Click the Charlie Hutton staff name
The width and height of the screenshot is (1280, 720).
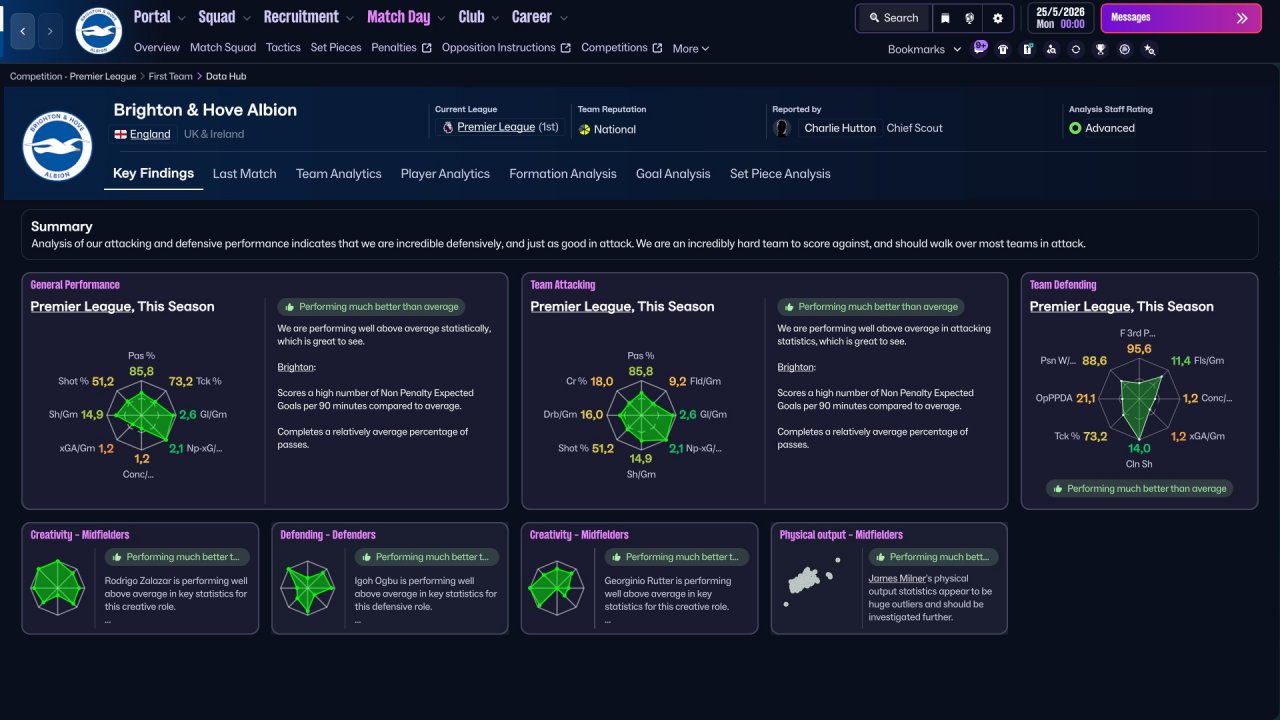point(840,128)
